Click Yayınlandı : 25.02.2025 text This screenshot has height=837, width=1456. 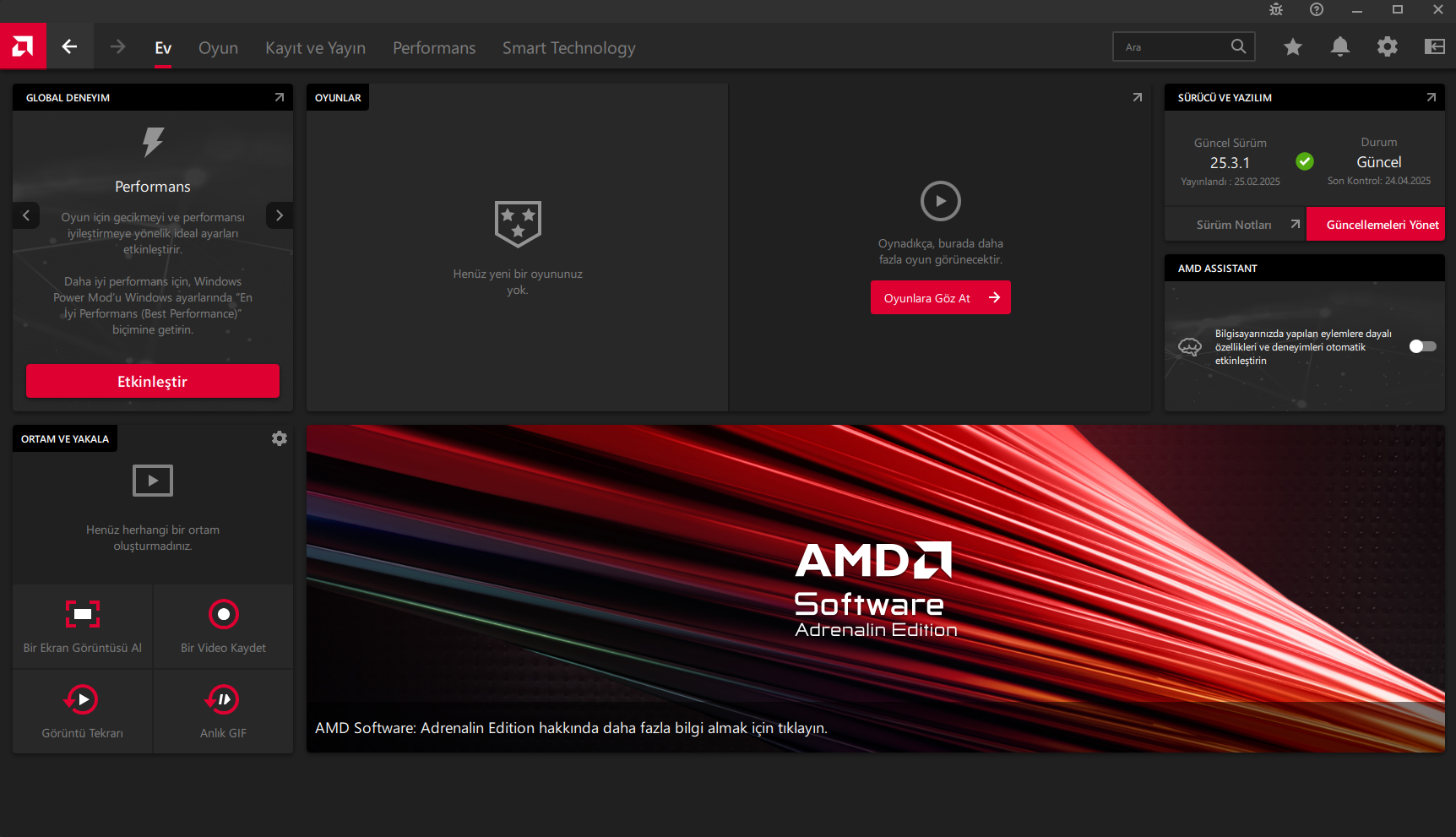coord(1231,182)
